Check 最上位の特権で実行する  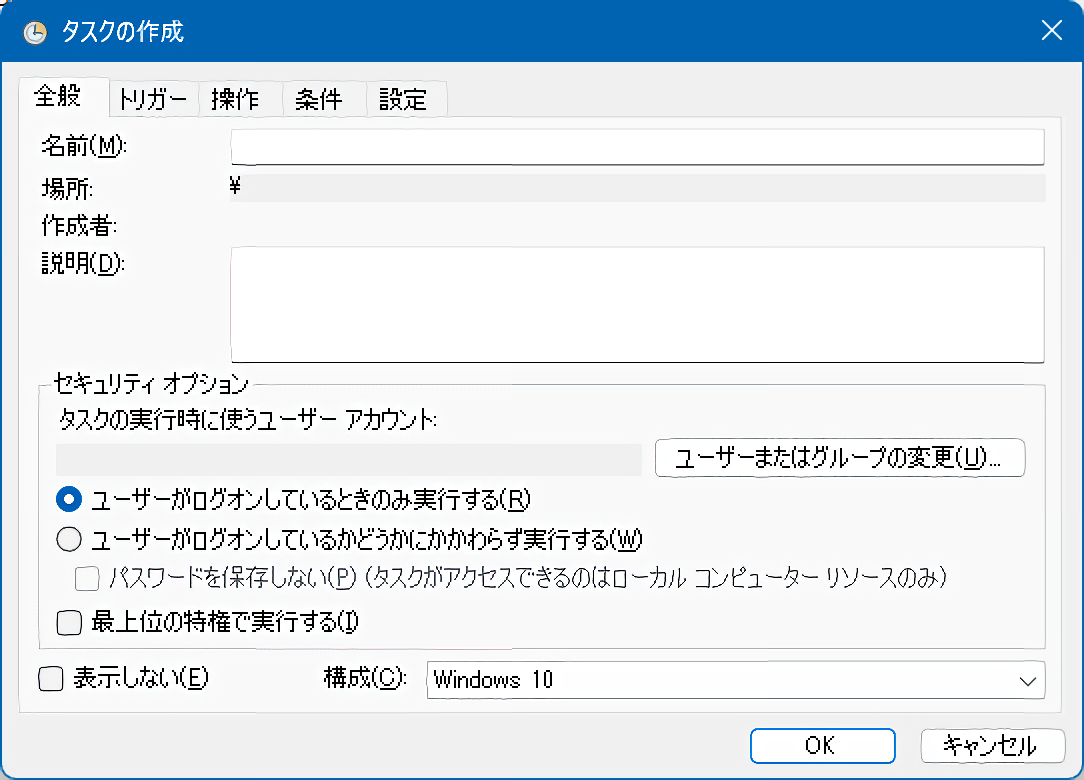[68, 622]
